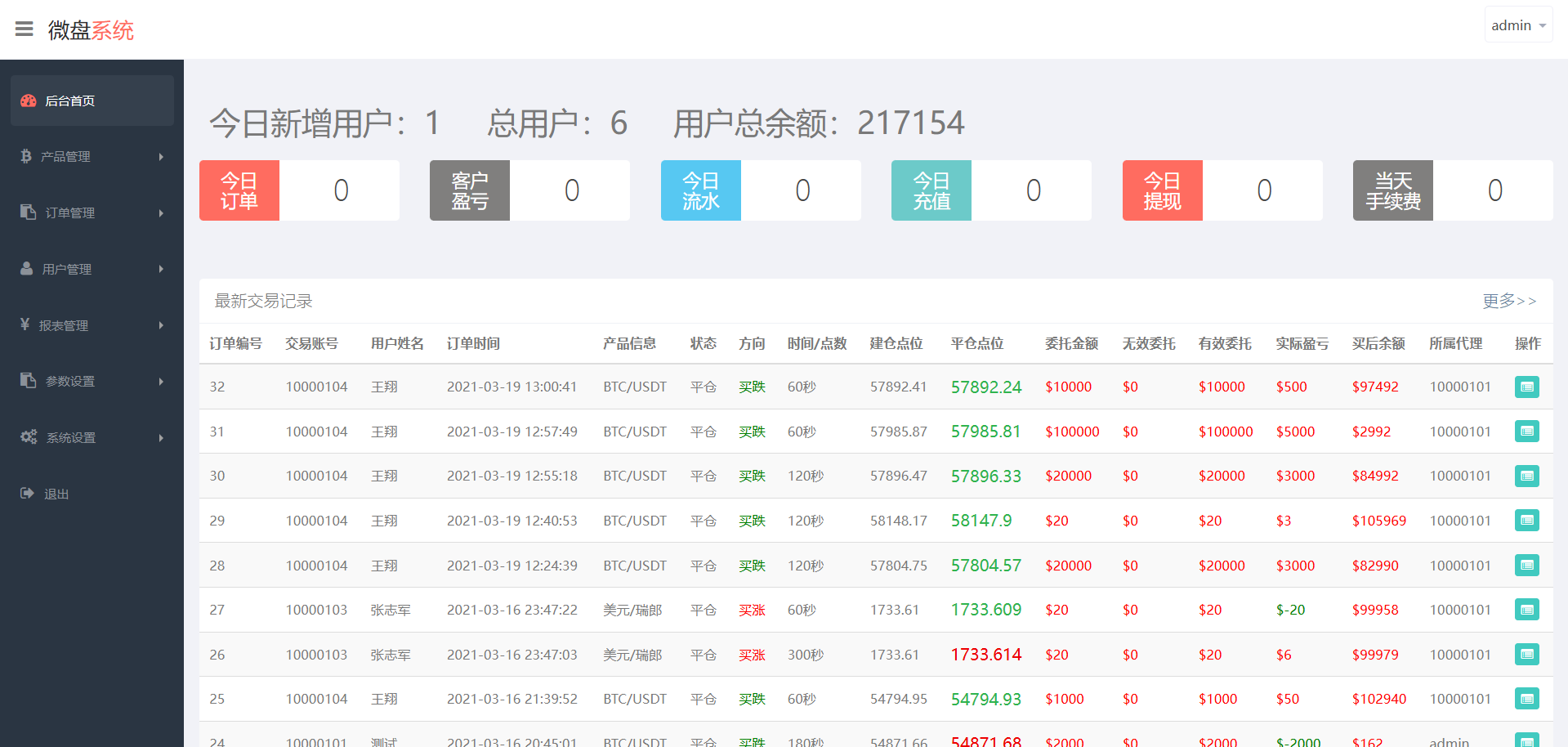Click user name 张志军 in order 27
Viewport: 1568px width, 747px height.
point(391,610)
